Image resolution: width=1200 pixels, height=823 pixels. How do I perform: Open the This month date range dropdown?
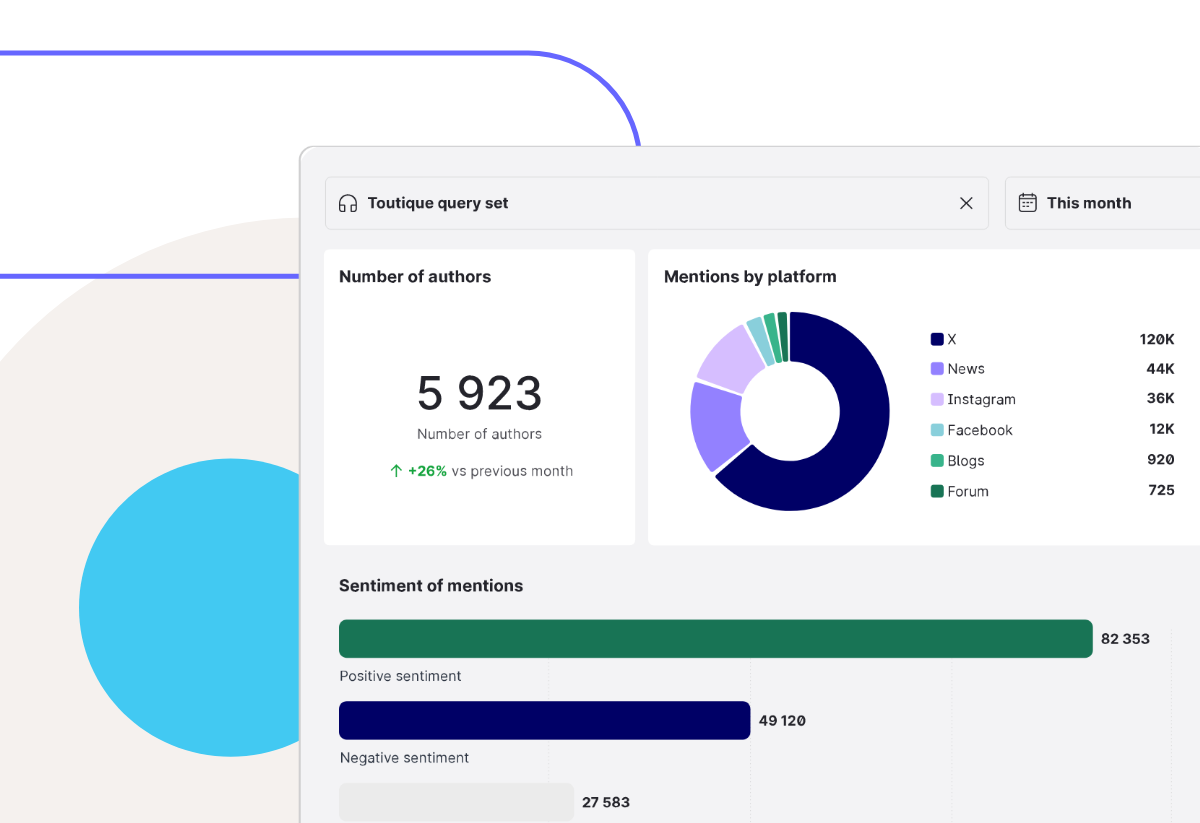pyautogui.click(x=1089, y=202)
